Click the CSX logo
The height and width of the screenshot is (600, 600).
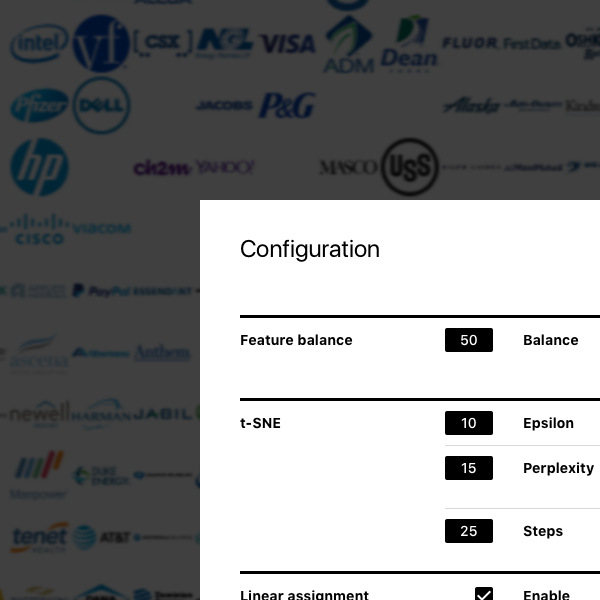[163, 43]
